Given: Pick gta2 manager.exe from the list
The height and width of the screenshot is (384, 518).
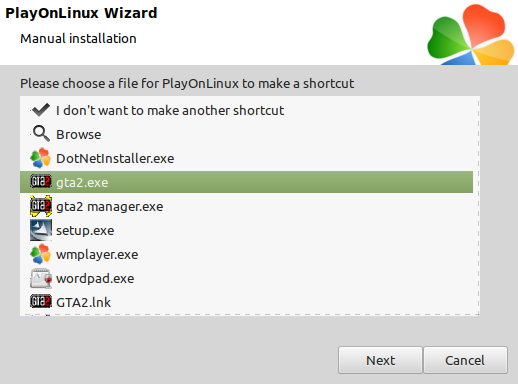Looking at the screenshot, I should [246, 206].
